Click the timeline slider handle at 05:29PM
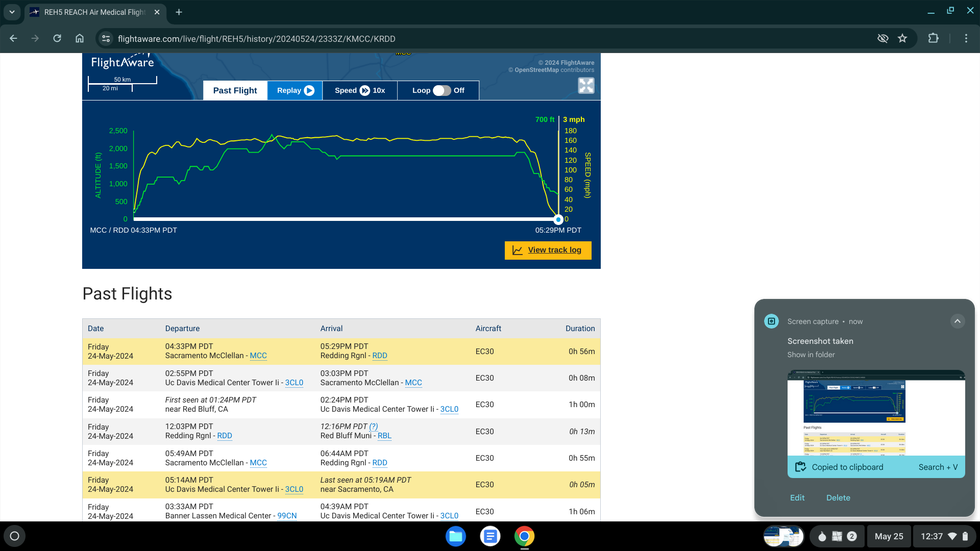The height and width of the screenshot is (551, 980). 558,219
